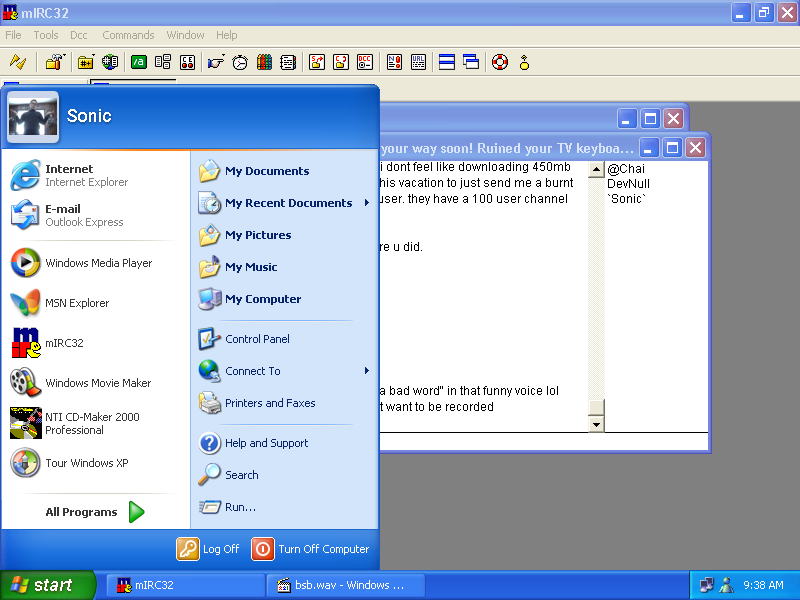Open the Dcc menu in mIRC

tap(79, 35)
